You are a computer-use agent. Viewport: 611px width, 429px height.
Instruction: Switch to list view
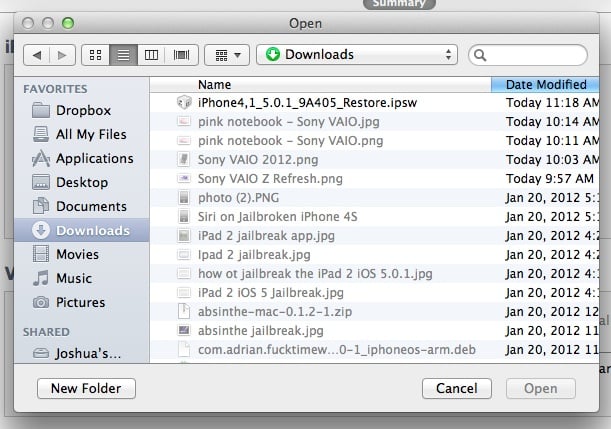click(124, 55)
